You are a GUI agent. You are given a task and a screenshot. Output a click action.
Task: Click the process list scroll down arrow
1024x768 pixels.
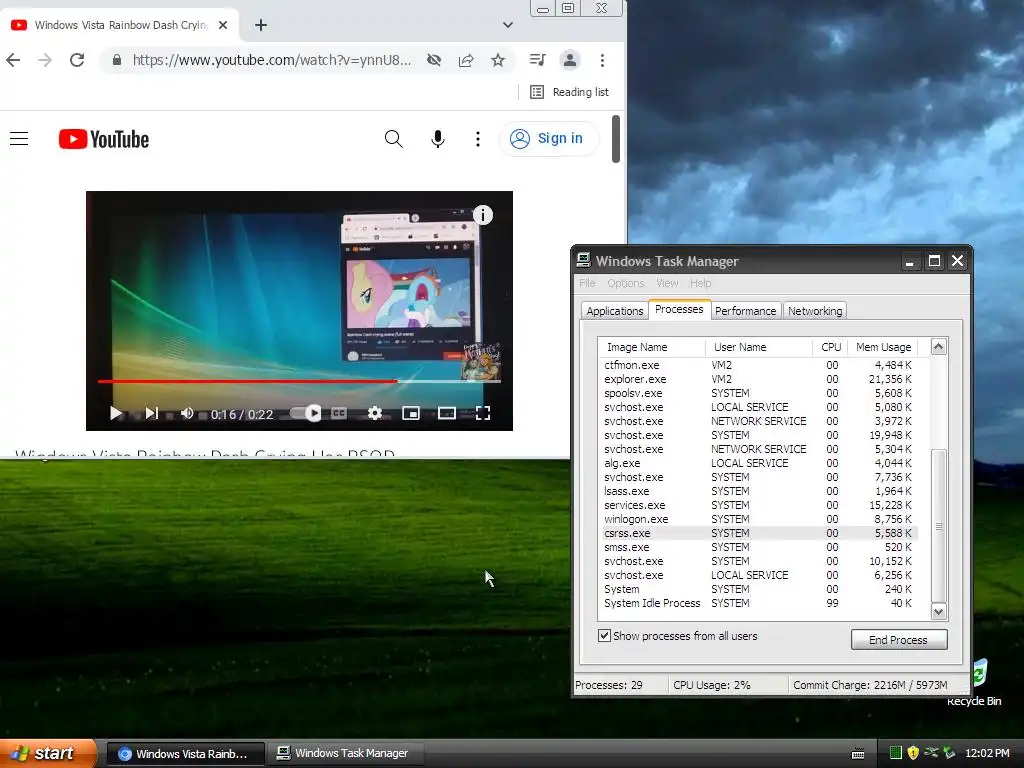point(938,612)
